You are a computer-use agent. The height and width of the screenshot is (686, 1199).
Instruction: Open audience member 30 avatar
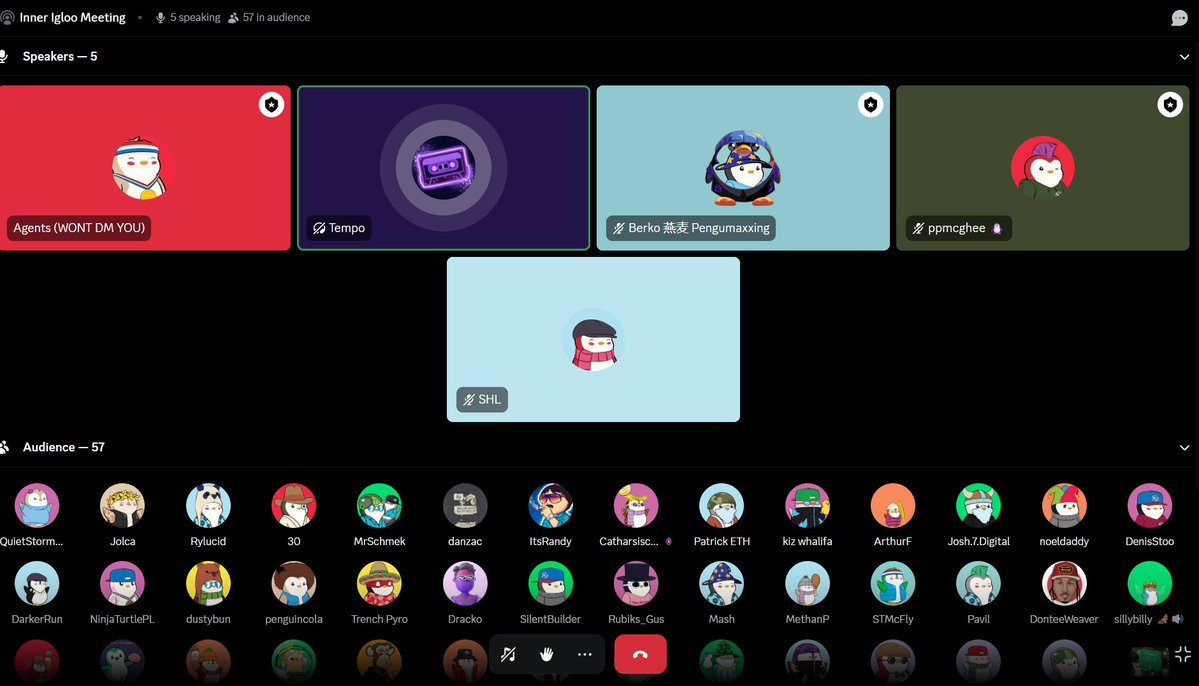tap(294, 506)
